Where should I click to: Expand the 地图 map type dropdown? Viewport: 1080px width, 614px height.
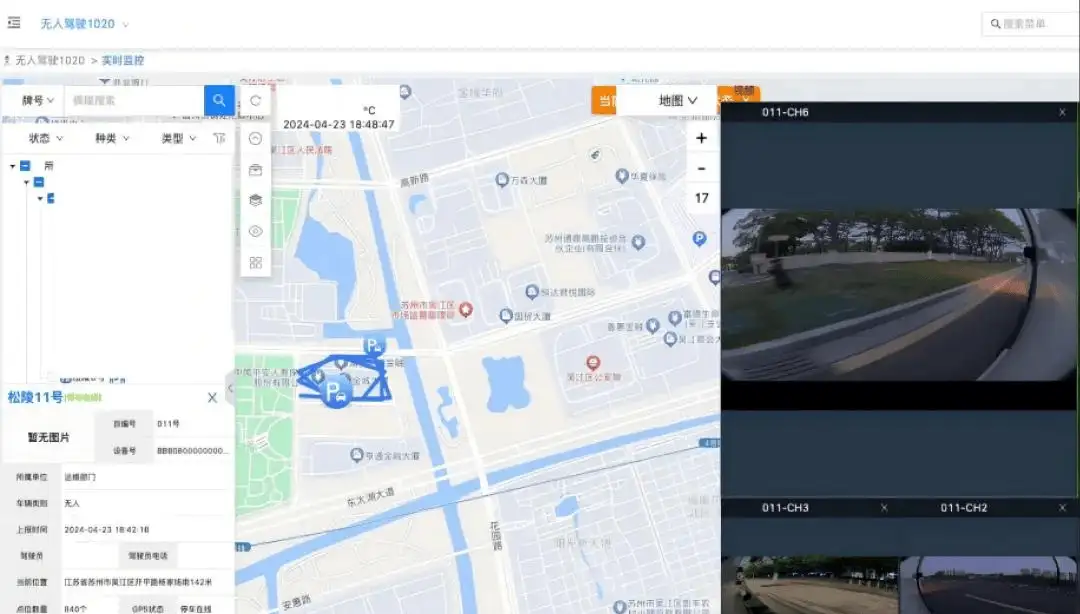tap(677, 100)
